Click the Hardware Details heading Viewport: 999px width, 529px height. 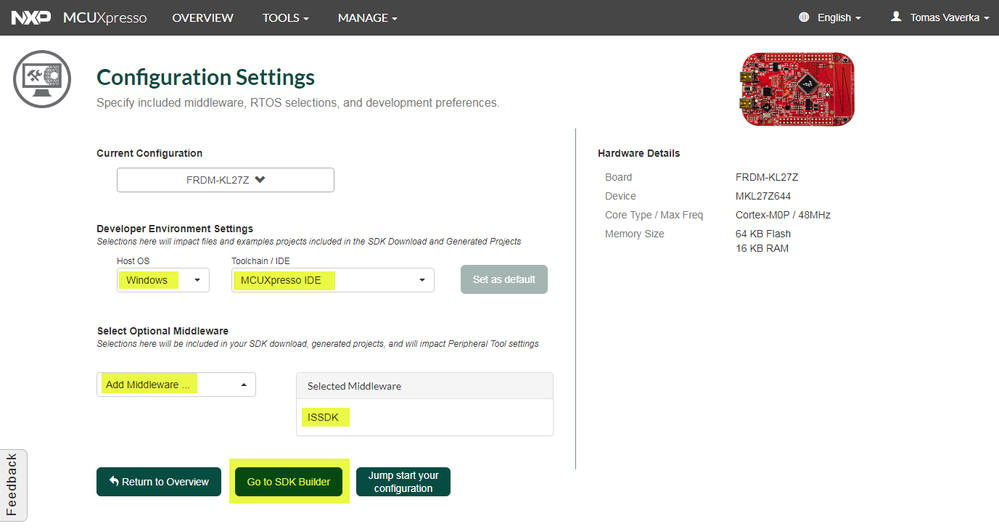coord(638,154)
